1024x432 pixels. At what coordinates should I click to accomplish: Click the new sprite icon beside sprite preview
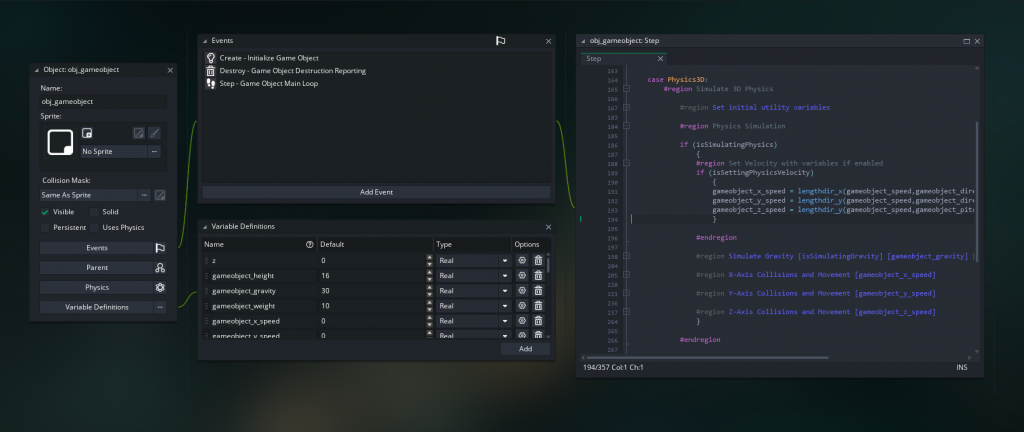[87, 133]
